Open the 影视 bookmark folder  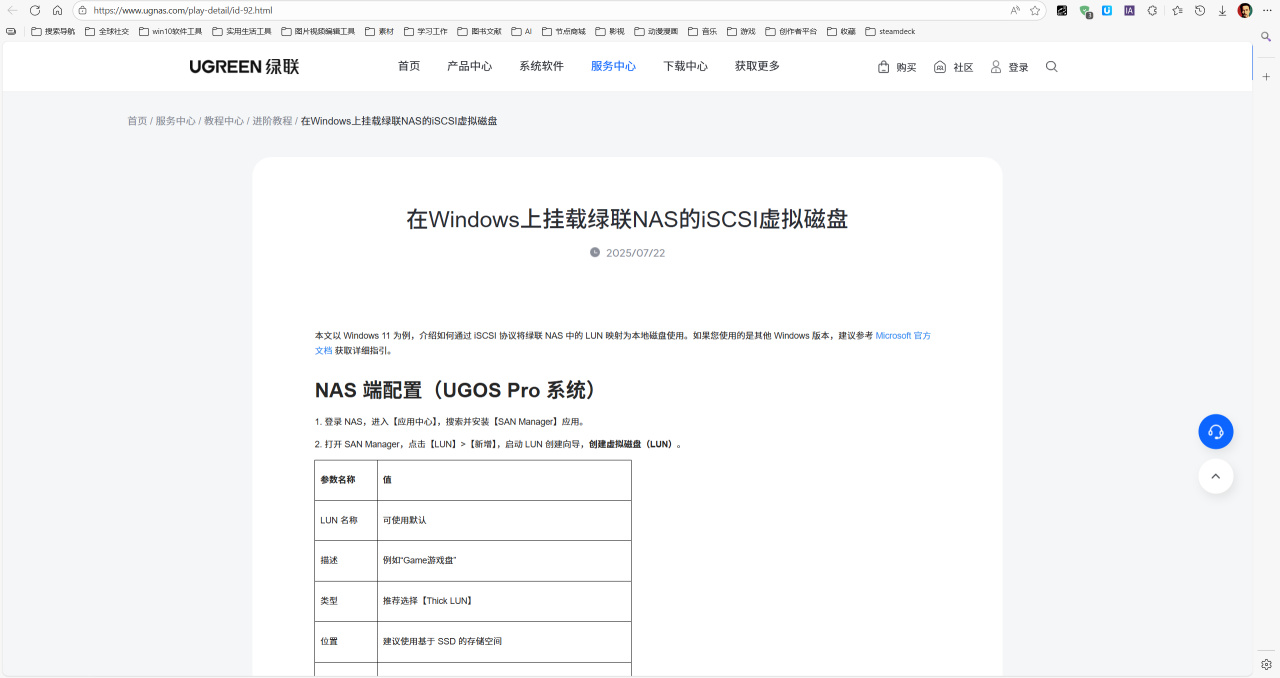610,31
